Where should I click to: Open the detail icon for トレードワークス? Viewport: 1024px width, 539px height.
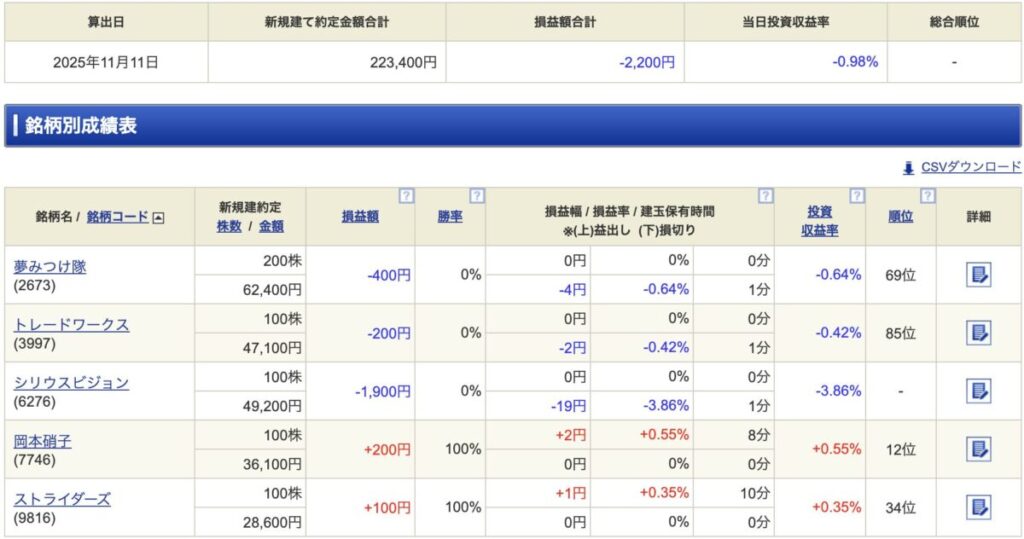click(x=978, y=333)
